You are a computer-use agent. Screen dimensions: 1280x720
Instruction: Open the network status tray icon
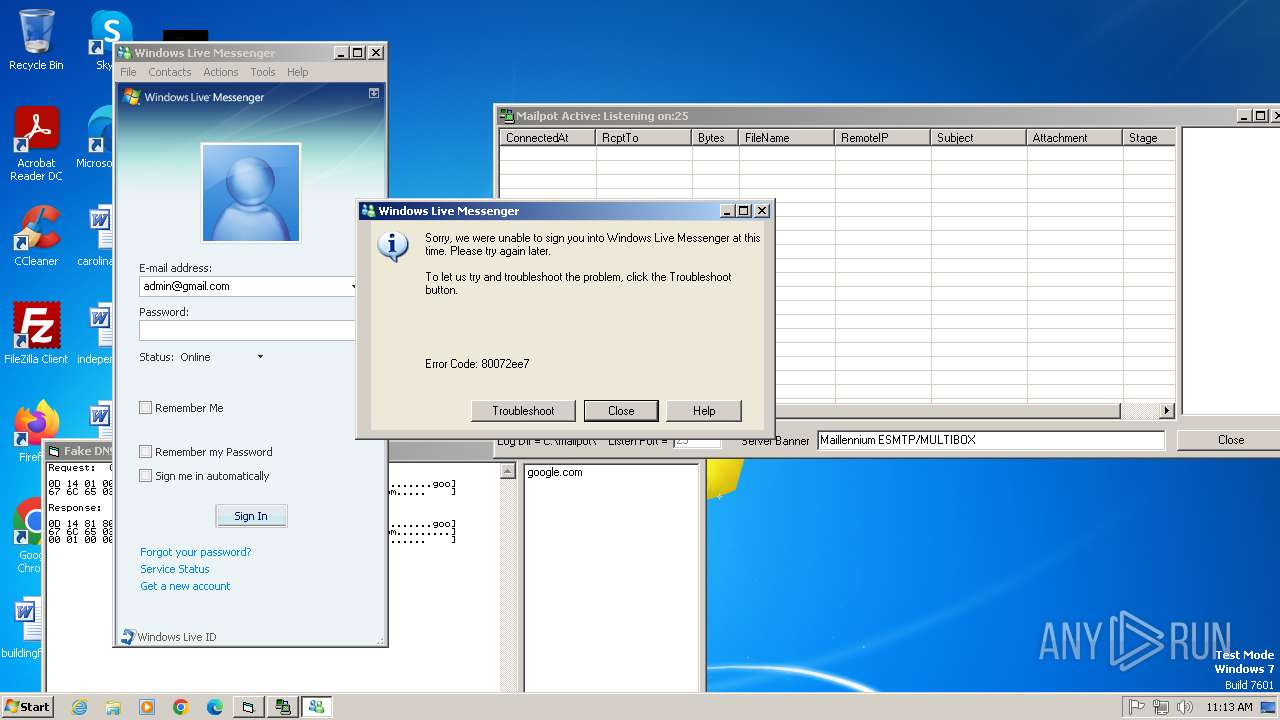pos(1161,707)
